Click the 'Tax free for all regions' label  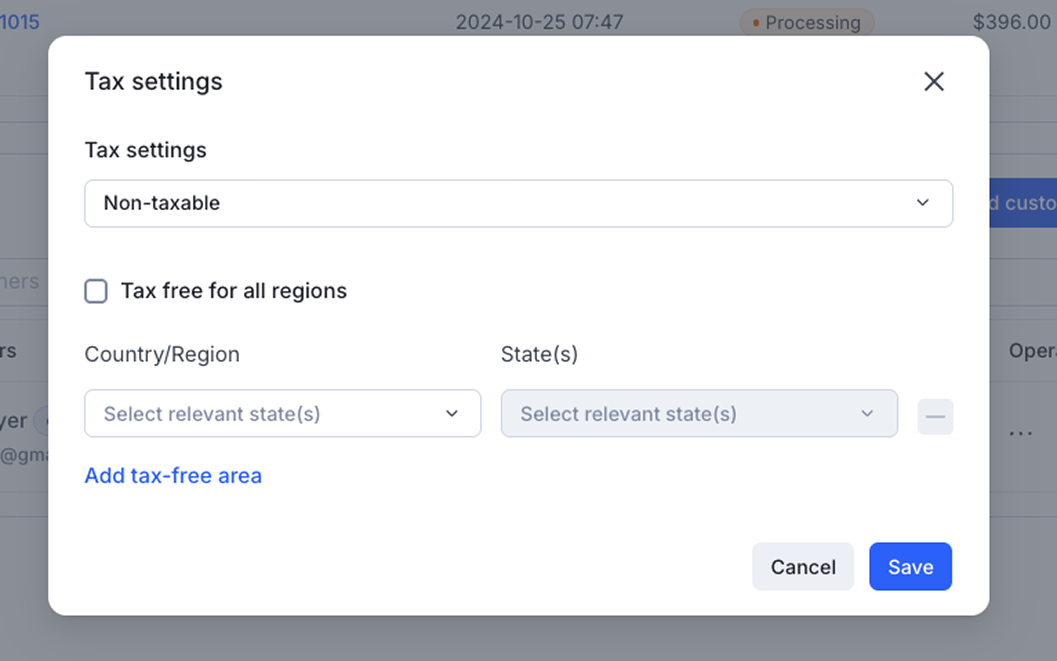pyautogui.click(x=234, y=291)
